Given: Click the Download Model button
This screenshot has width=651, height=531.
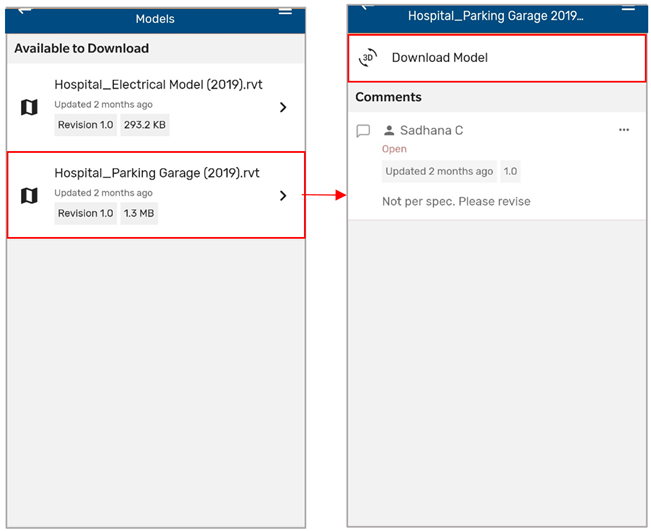Looking at the screenshot, I should pyautogui.click(x=497, y=58).
